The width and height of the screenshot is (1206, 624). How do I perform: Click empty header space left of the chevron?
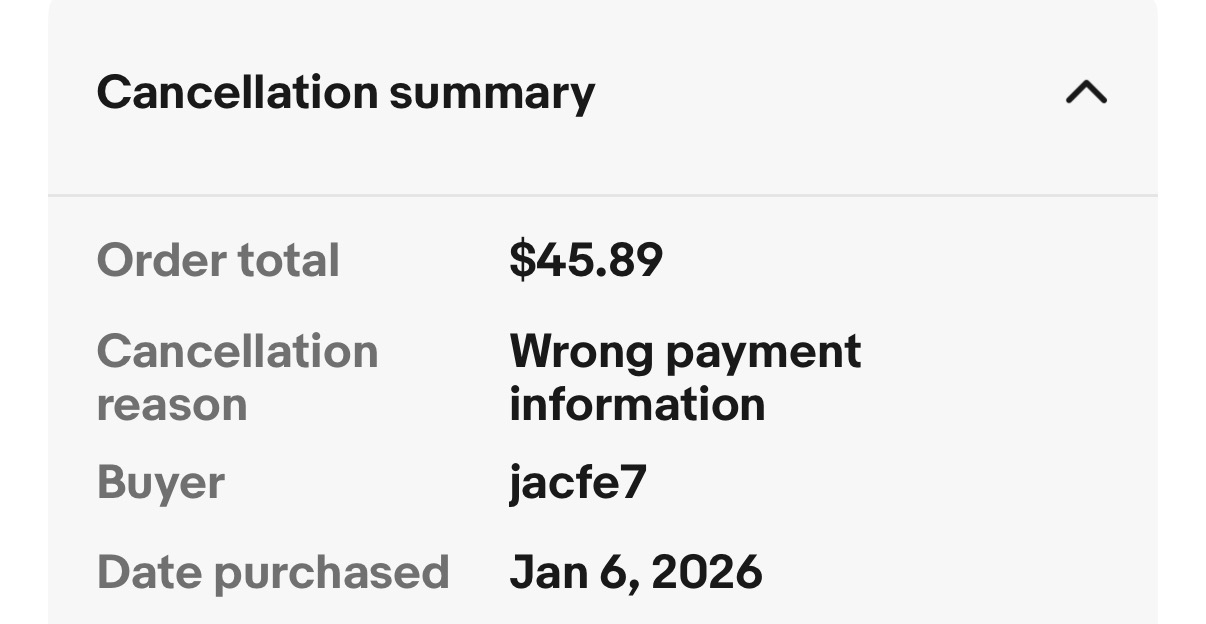click(x=830, y=93)
